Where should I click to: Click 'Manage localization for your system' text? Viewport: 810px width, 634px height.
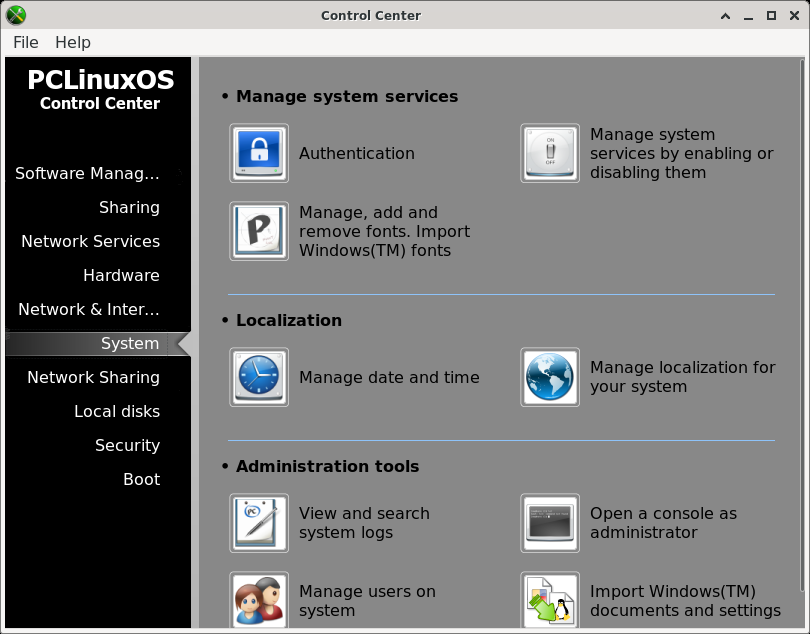click(x=682, y=377)
